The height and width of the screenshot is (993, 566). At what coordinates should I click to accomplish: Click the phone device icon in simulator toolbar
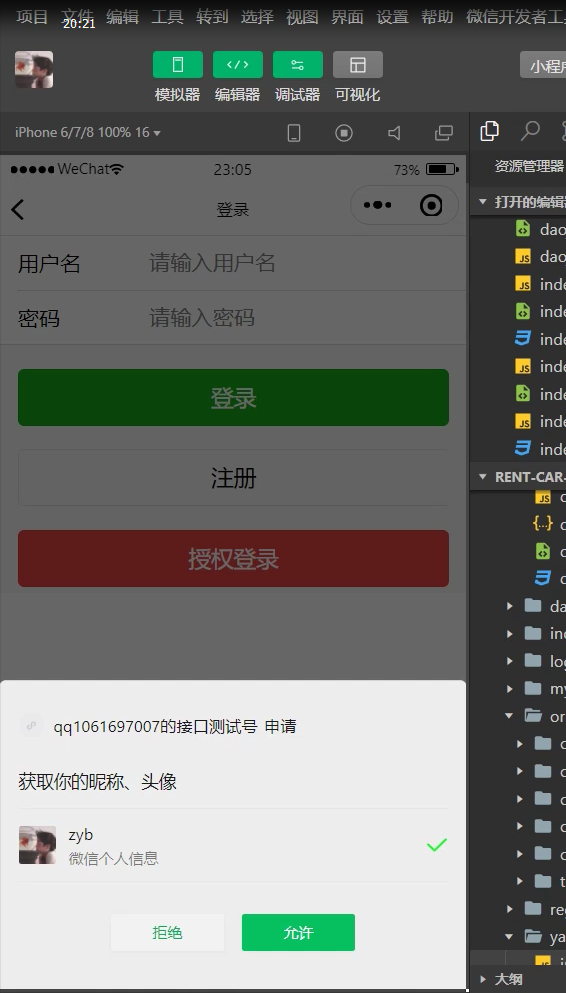click(x=294, y=133)
